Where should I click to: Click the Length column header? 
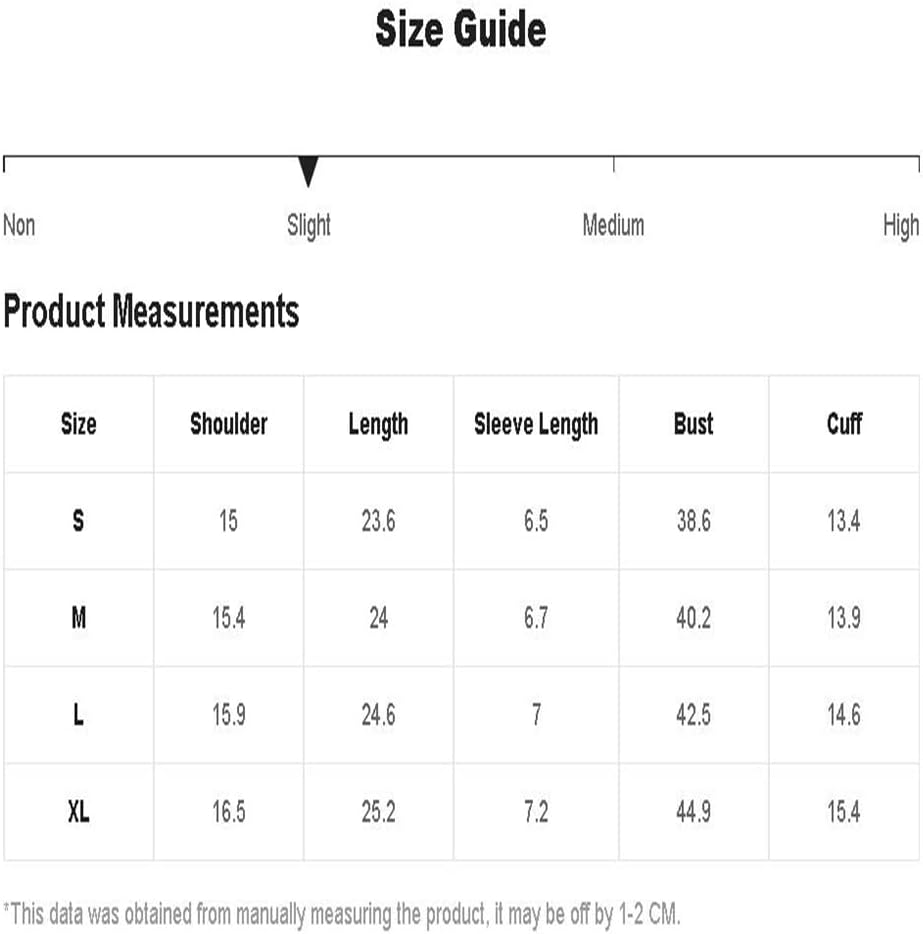click(378, 425)
